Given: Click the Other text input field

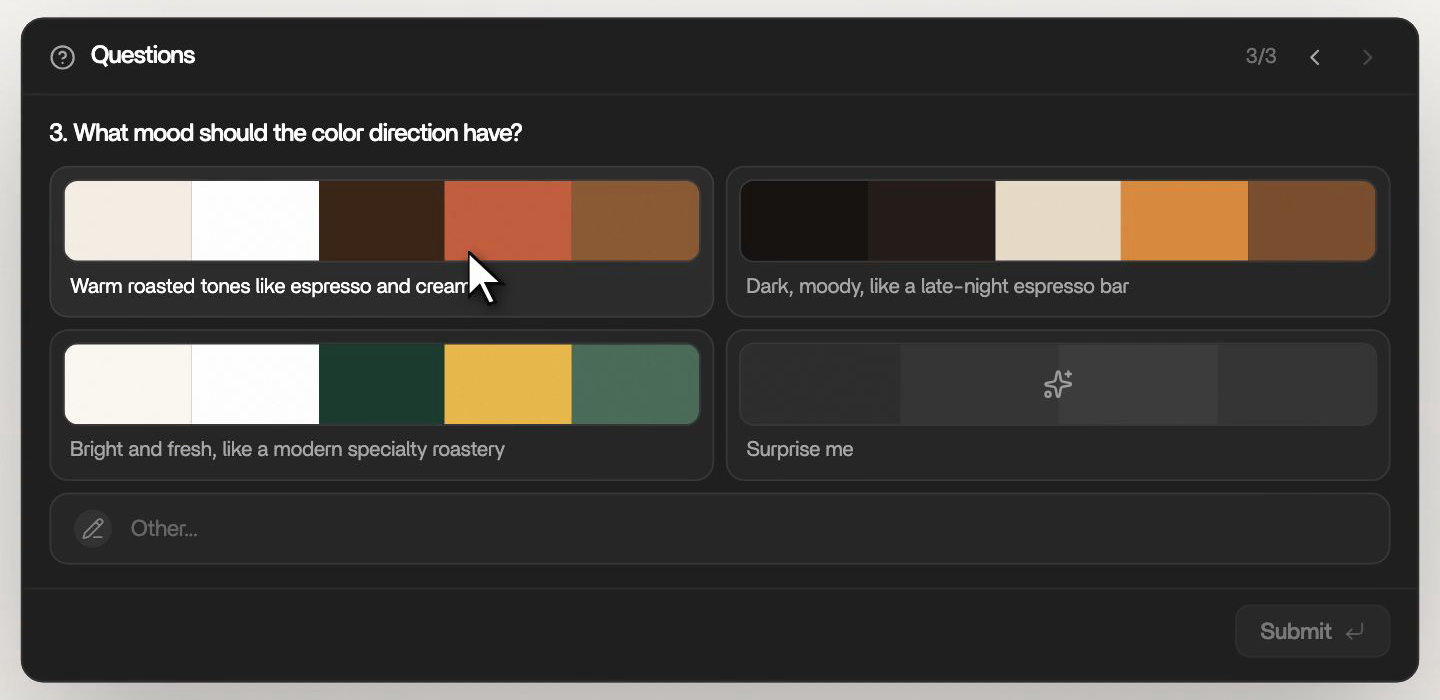Looking at the screenshot, I should [720, 529].
